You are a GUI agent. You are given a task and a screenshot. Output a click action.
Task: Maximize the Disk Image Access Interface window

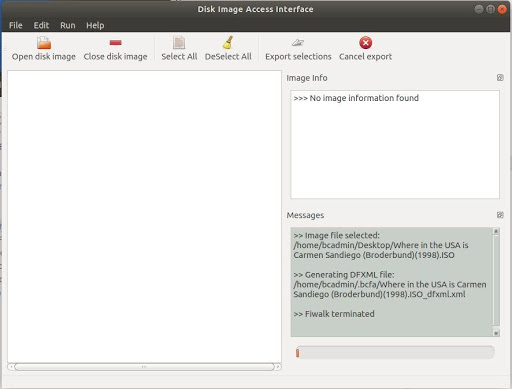coord(490,9)
